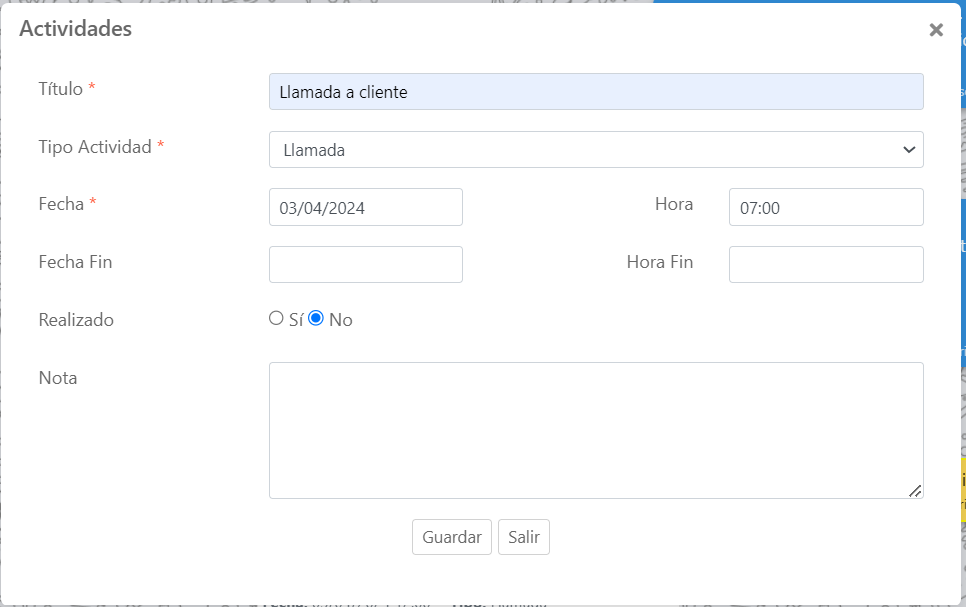Click the empty Fecha Fin input
Image resolution: width=966 pixels, height=607 pixels.
(366, 265)
